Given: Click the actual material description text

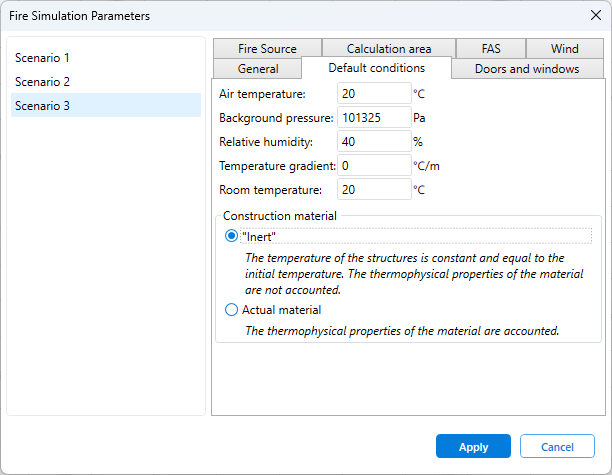Looking at the screenshot, I should 402,331.
